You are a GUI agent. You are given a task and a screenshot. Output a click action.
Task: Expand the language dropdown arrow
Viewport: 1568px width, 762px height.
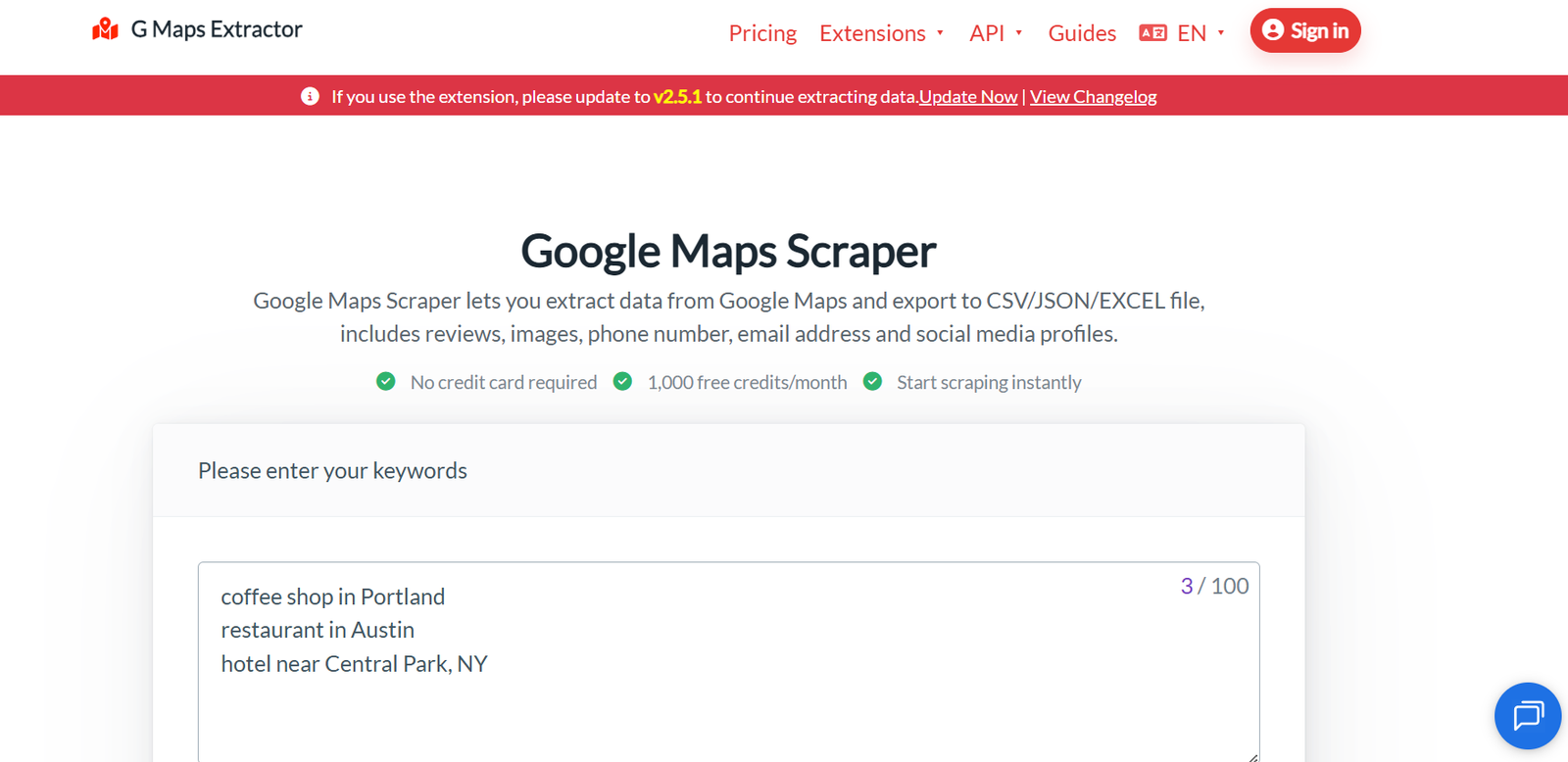(x=1221, y=33)
